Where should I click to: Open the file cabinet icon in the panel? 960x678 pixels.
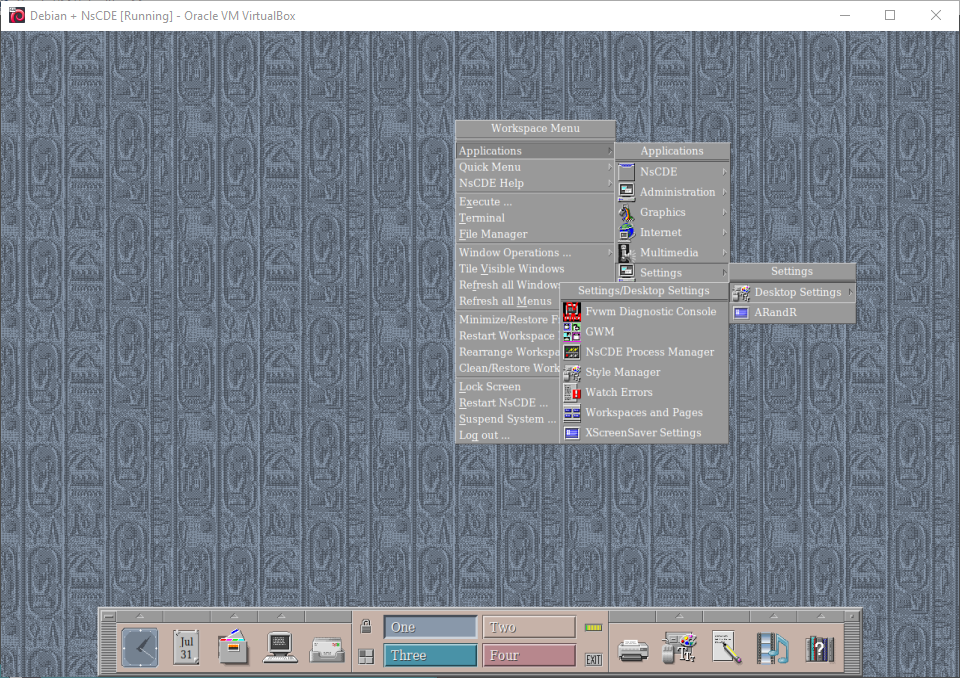232,648
